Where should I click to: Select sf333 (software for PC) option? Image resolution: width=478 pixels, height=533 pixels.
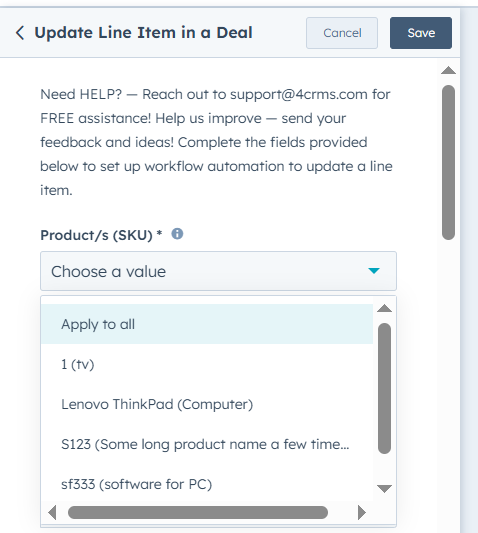[207, 484]
